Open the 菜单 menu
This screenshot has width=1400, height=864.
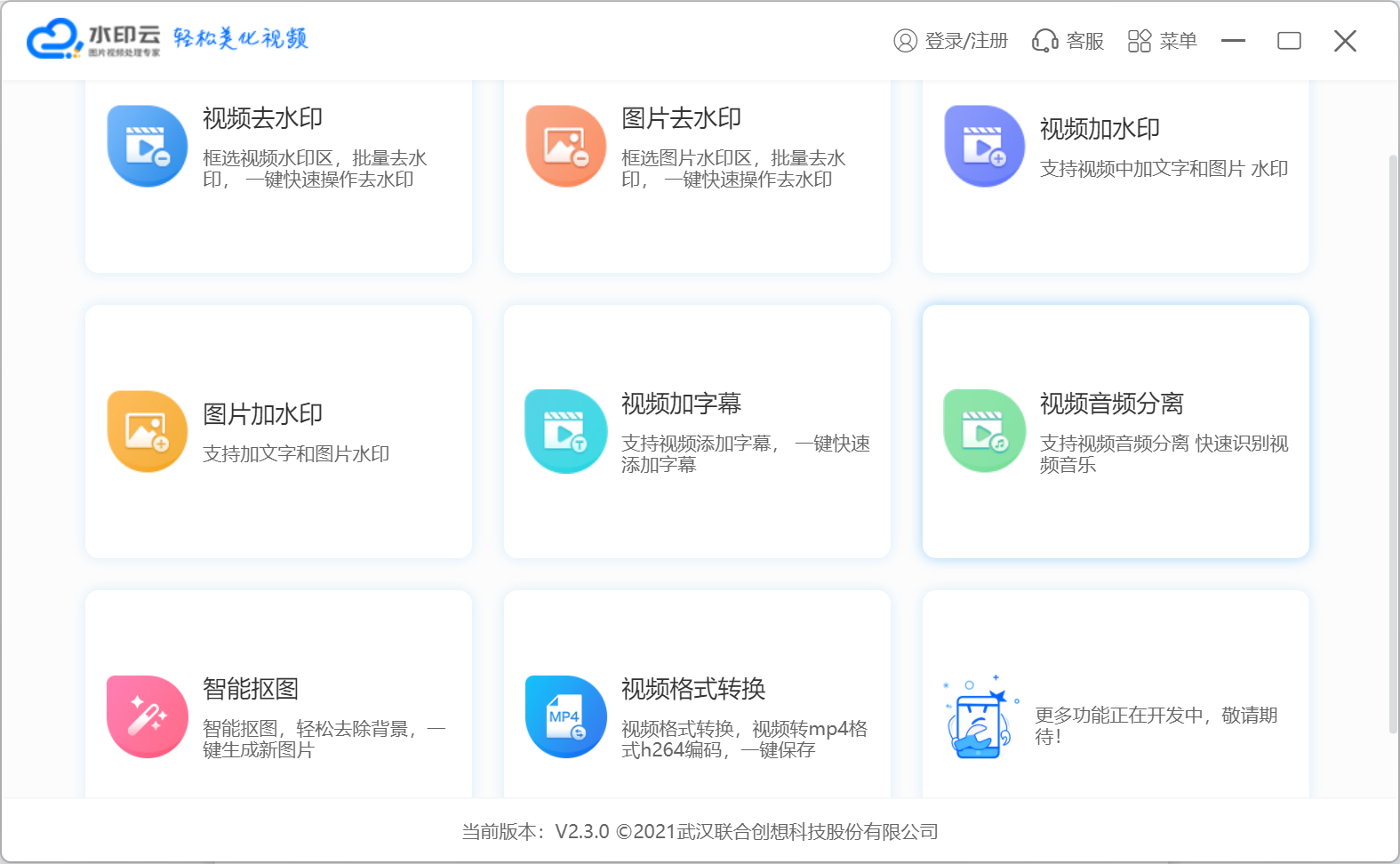(x=1163, y=41)
